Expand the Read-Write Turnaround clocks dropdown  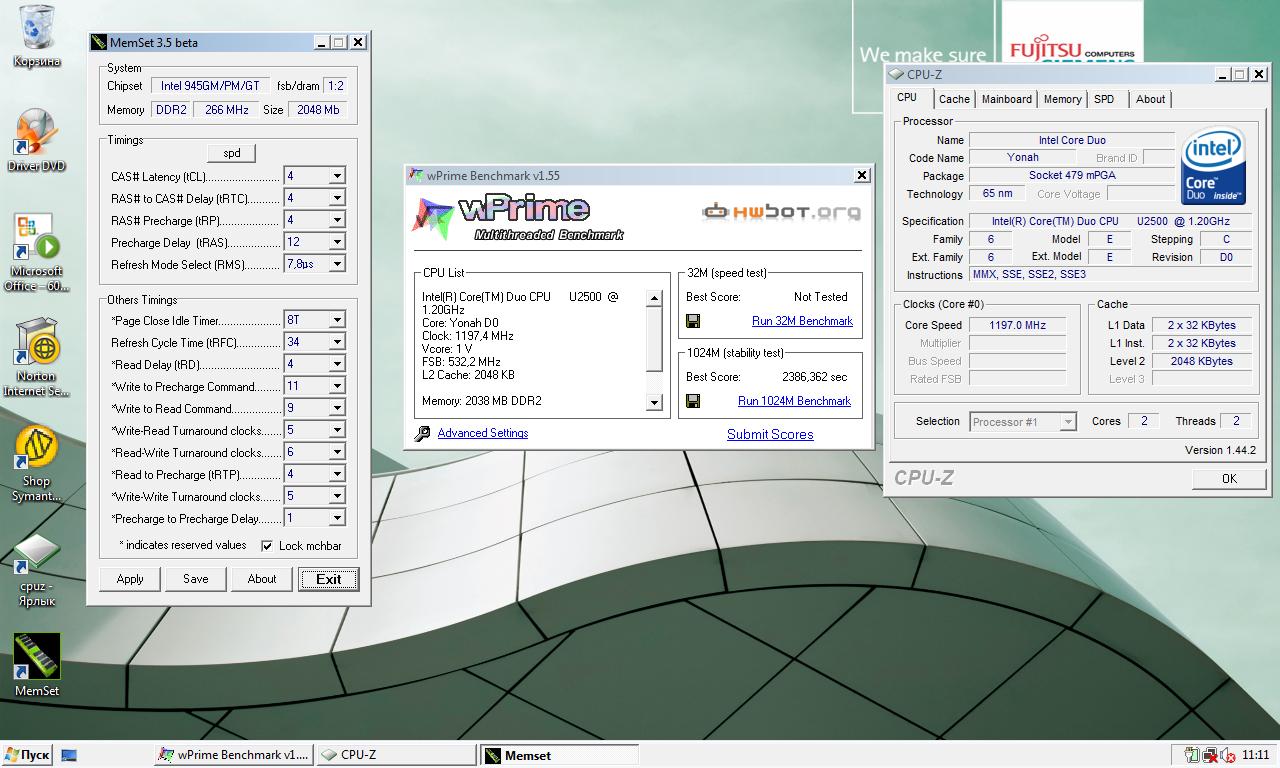click(x=337, y=452)
